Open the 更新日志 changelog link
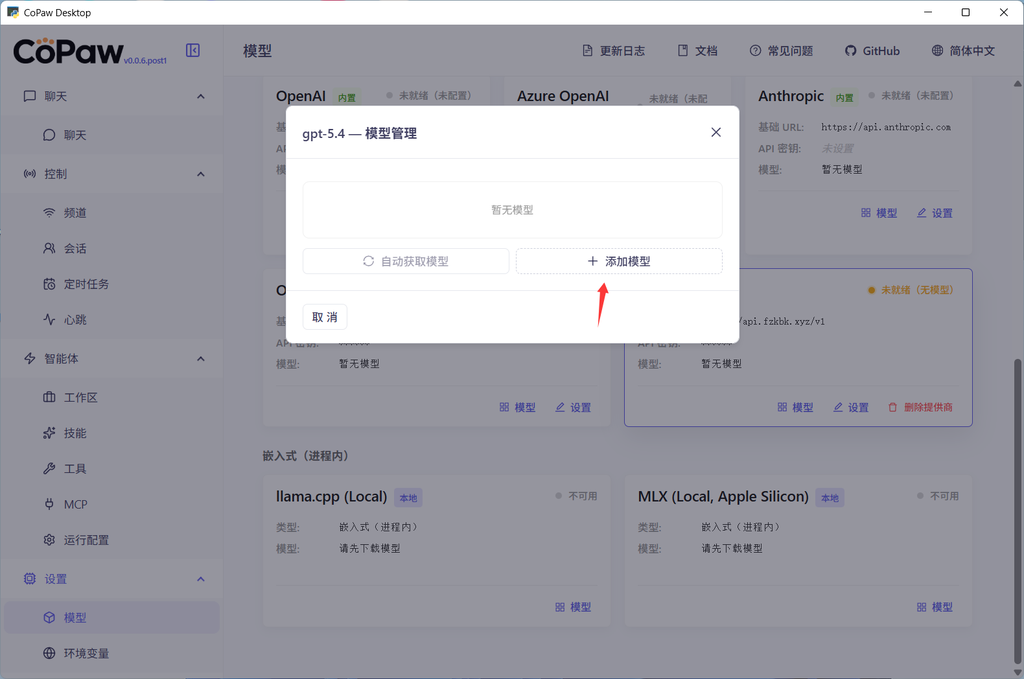 pos(613,51)
